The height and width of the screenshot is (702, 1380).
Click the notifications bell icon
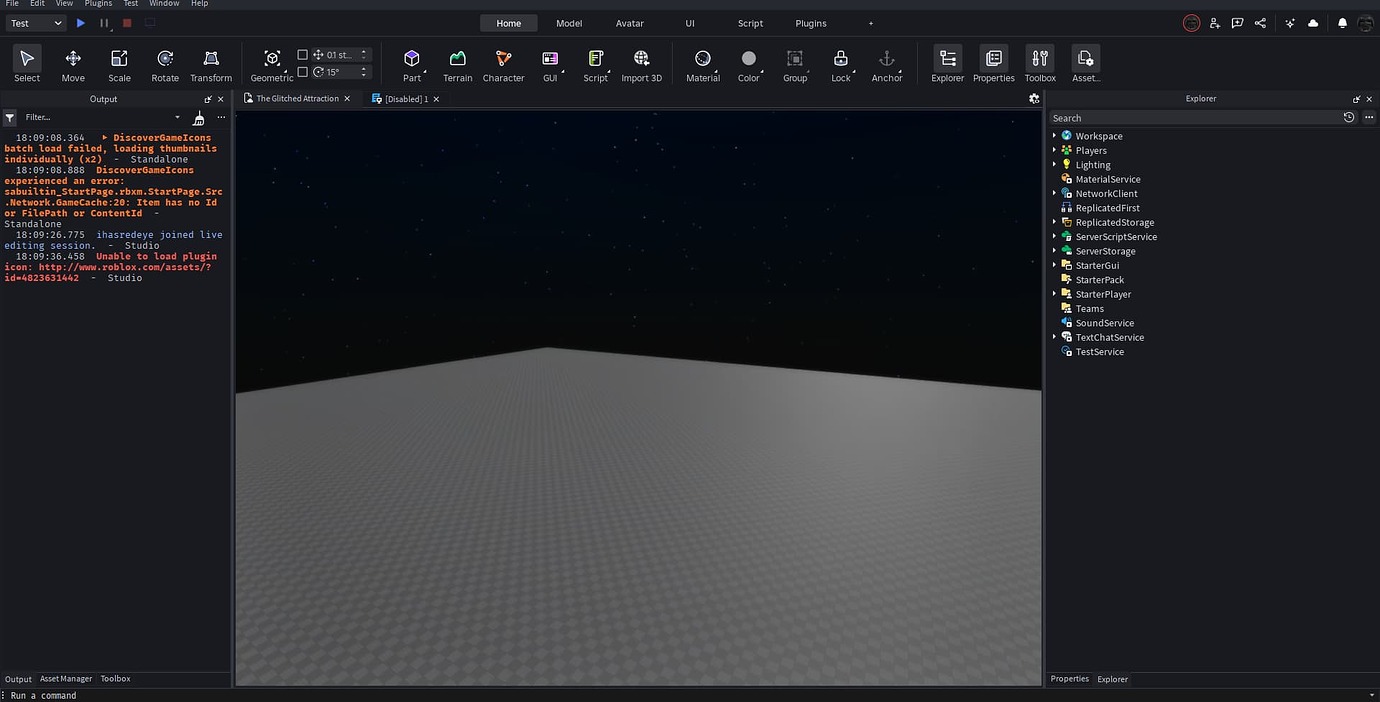tap(1342, 22)
